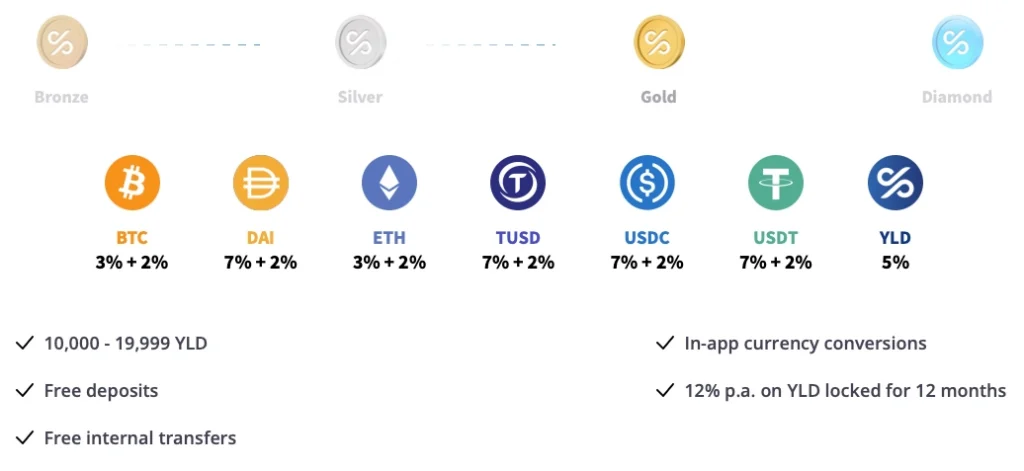Click the YLD token logo

(x=894, y=184)
